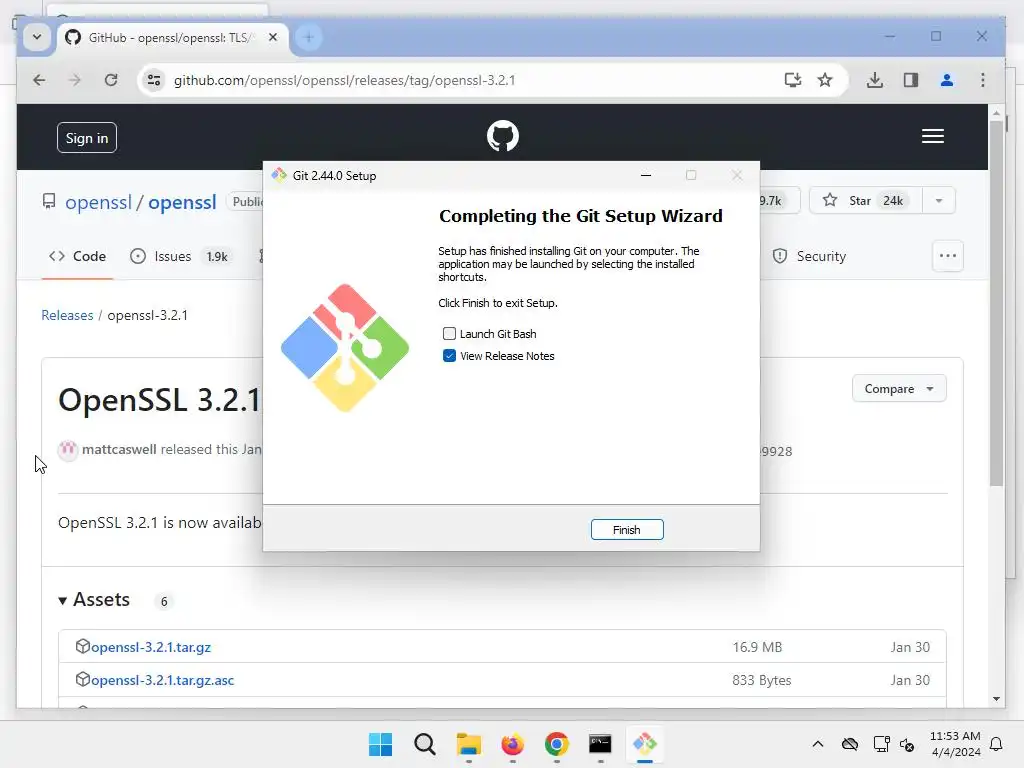Check the Launch Git Bash checkbox
Image resolution: width=1024 pixels, height=768 pixels.
tap(449, 334)
